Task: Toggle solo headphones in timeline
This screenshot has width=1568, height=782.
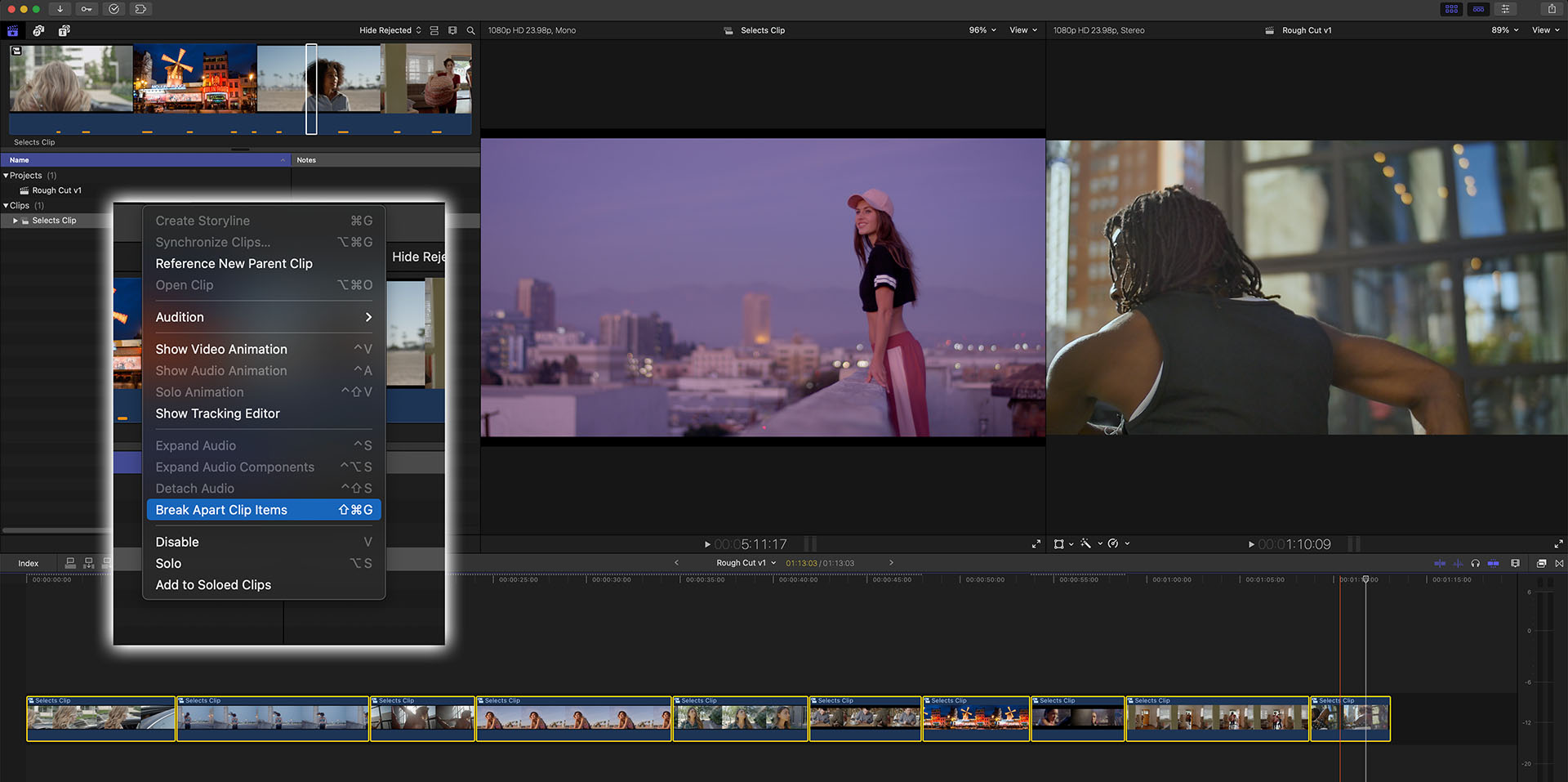Action: tap(1475, 563)
